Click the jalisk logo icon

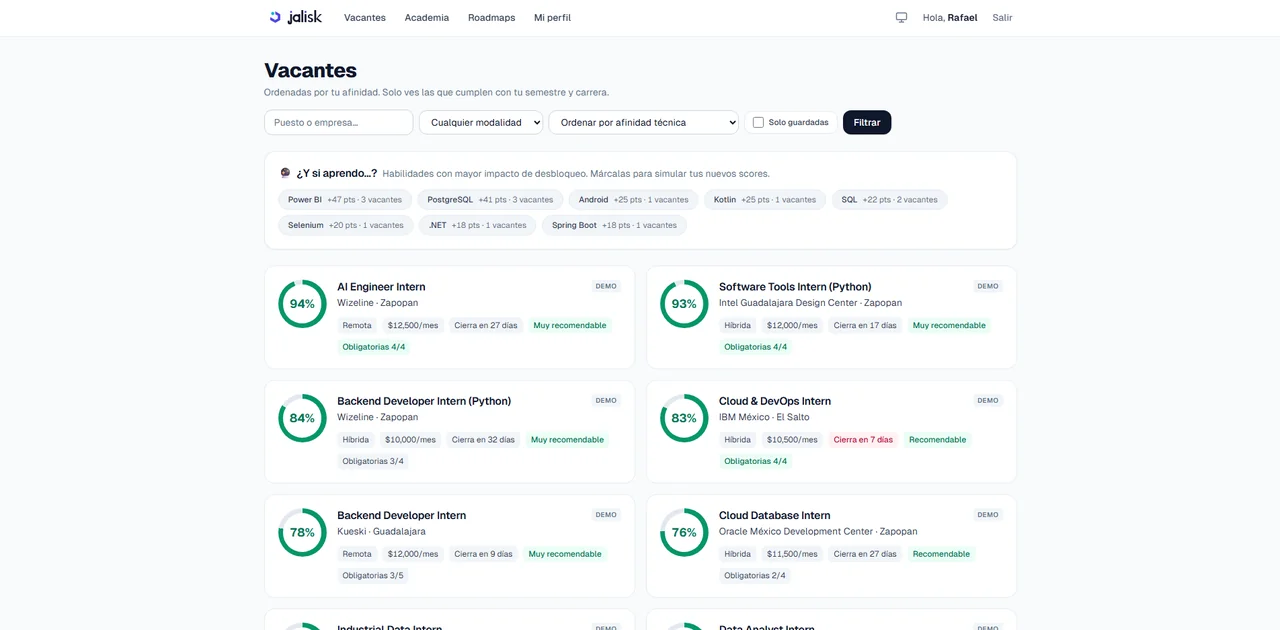(275, 17)
